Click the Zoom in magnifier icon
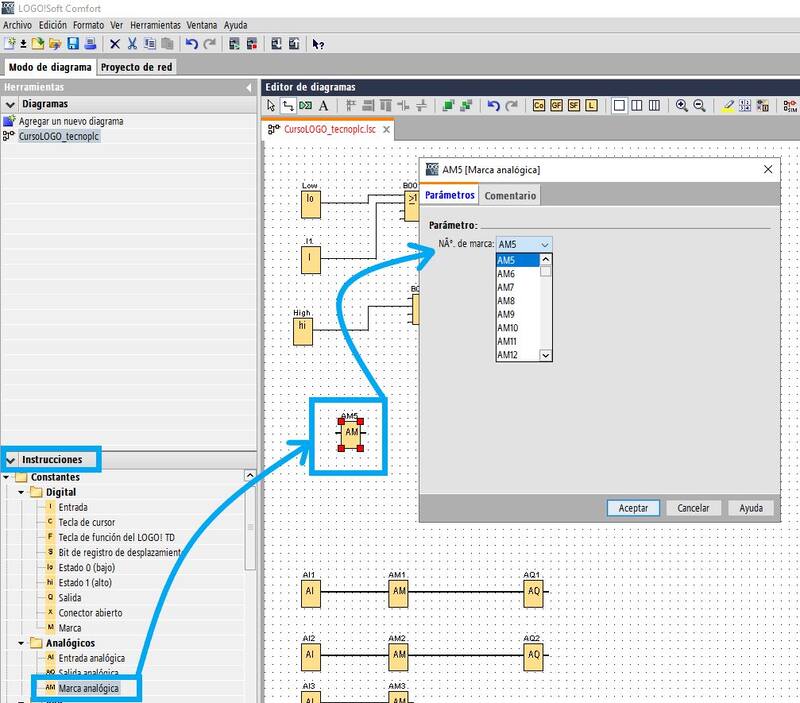800x703 pixels. pyautogui.click(x=682, y=105)
